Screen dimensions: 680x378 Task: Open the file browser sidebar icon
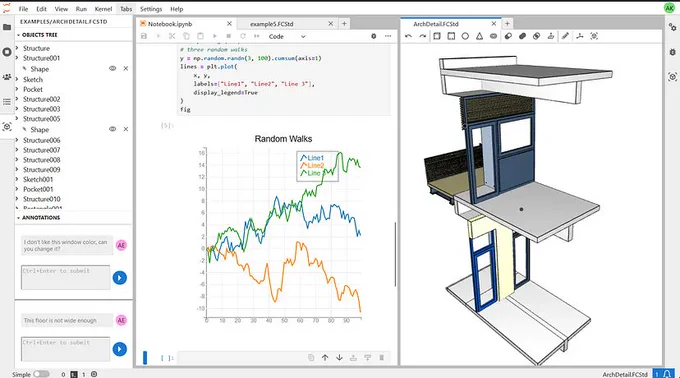tap(7, 27)
